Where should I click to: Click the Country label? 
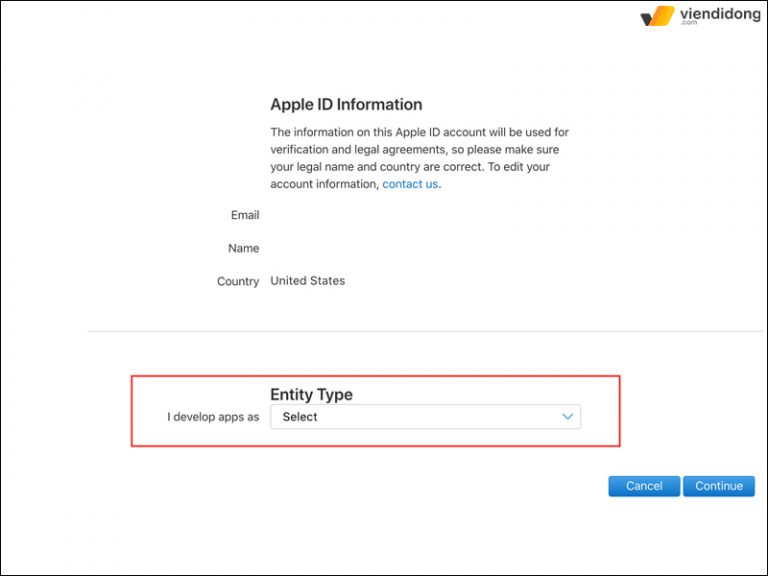point(238,281)
